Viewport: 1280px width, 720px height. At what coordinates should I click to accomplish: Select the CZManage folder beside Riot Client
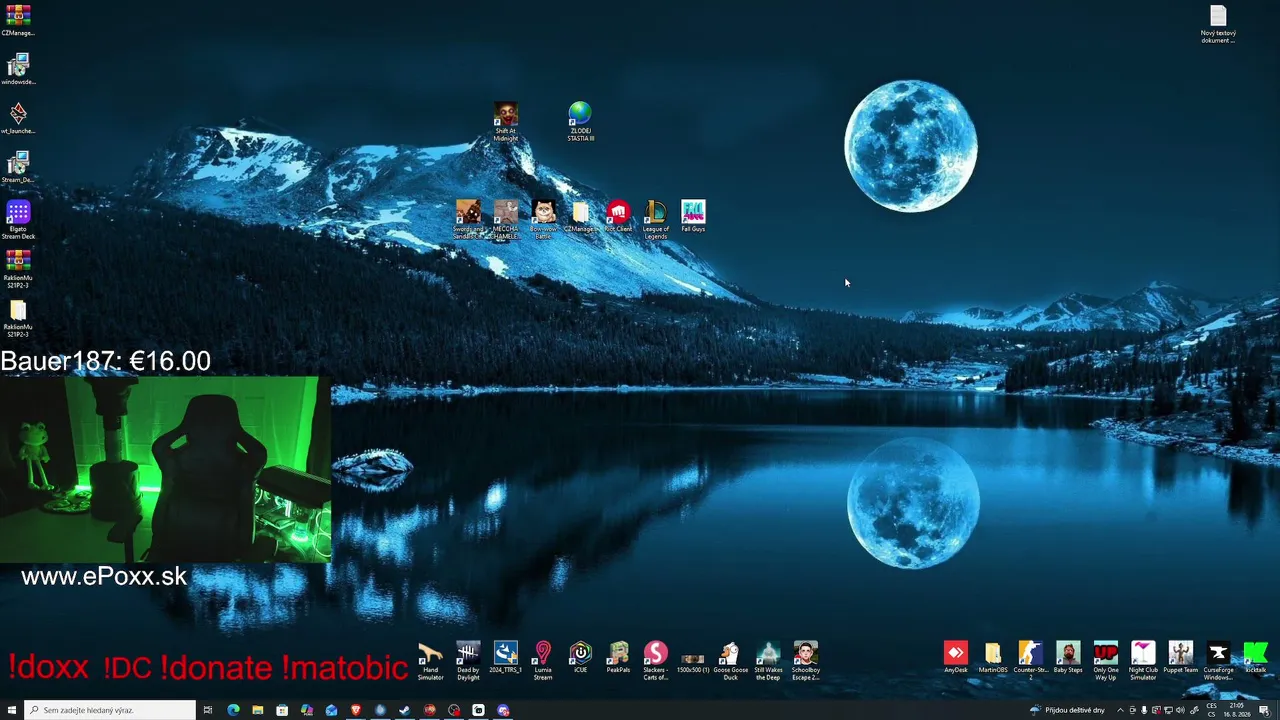click(580, 217)
